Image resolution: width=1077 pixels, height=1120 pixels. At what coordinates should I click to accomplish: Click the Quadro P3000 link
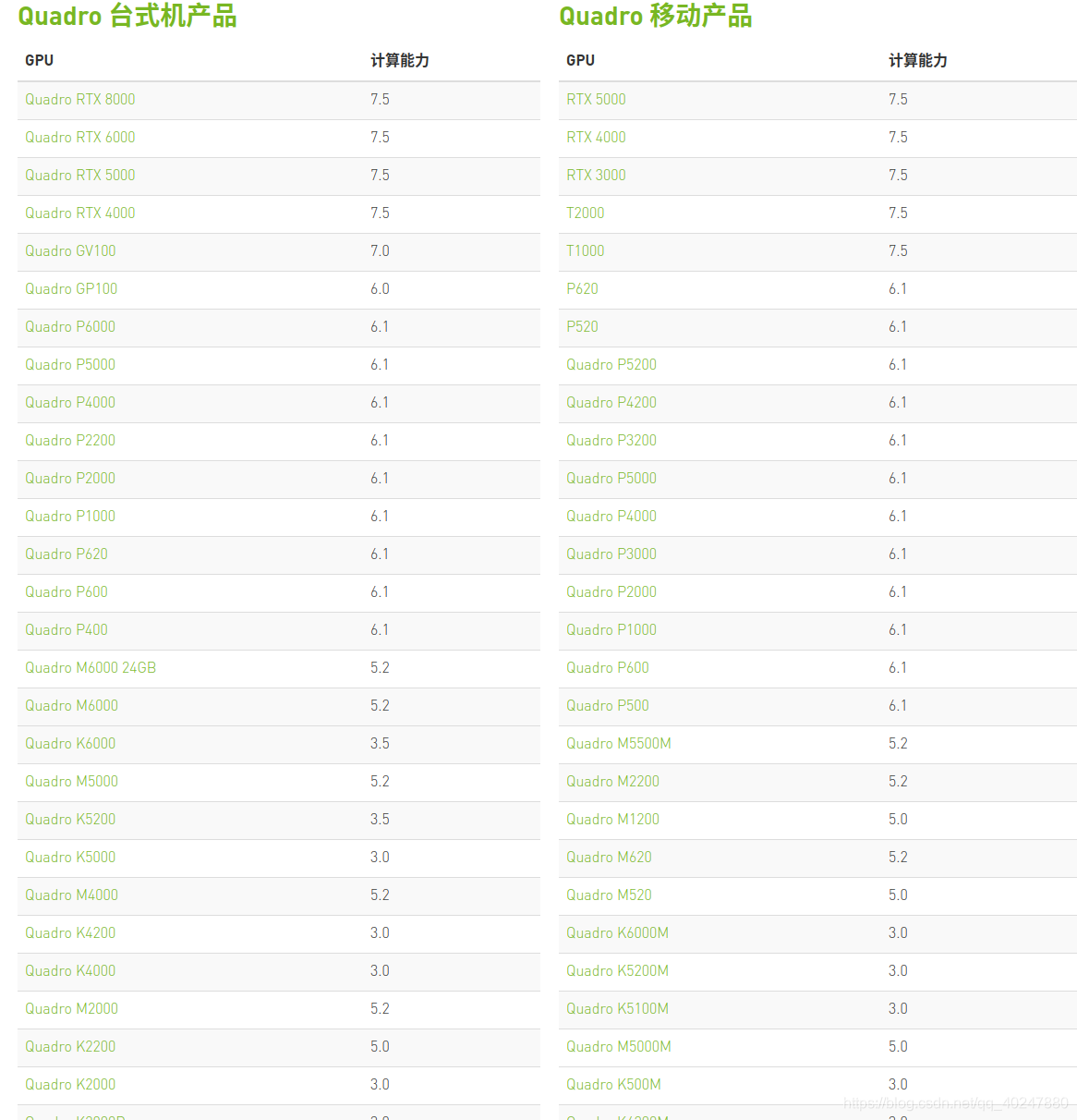click(611, 554)
